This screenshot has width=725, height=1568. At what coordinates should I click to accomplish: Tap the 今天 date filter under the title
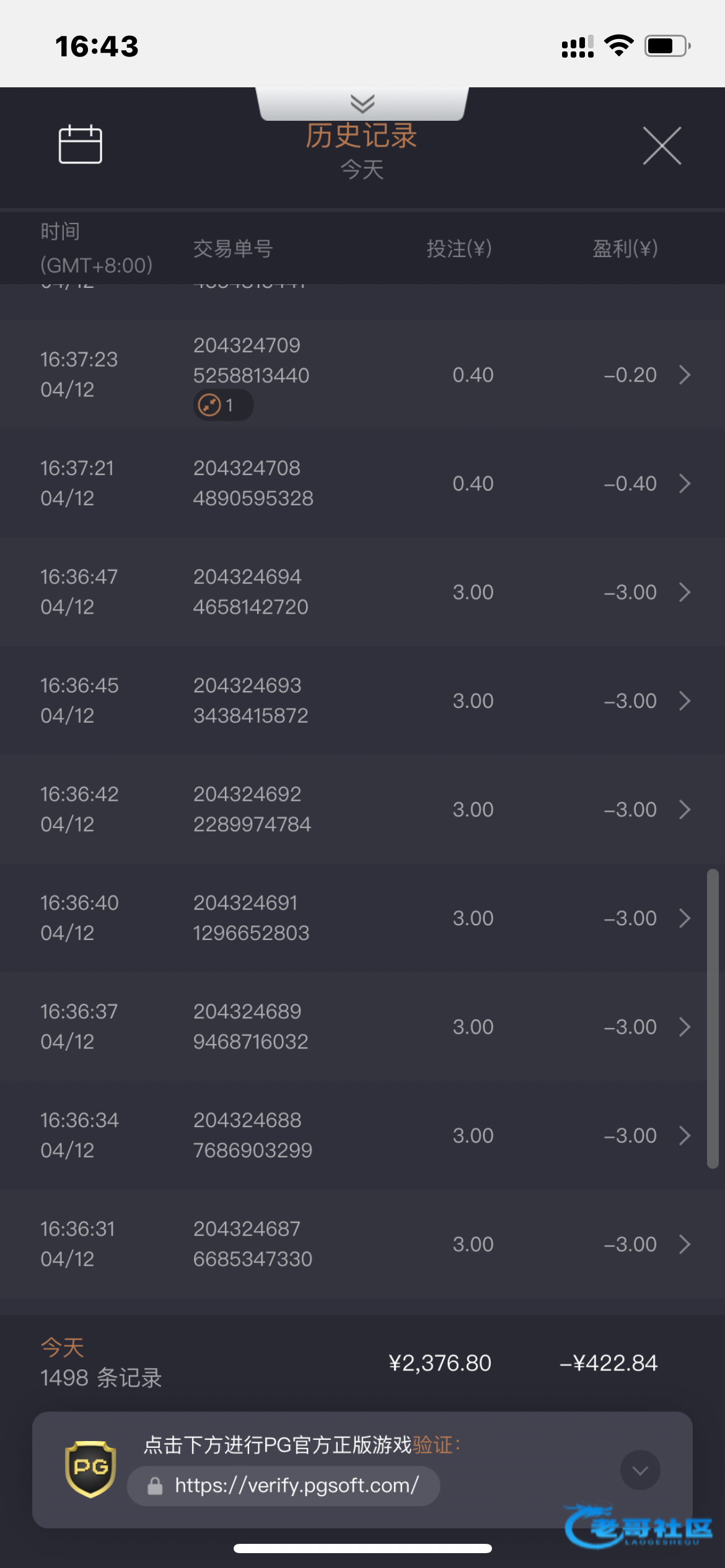click(x=362, y=170)
